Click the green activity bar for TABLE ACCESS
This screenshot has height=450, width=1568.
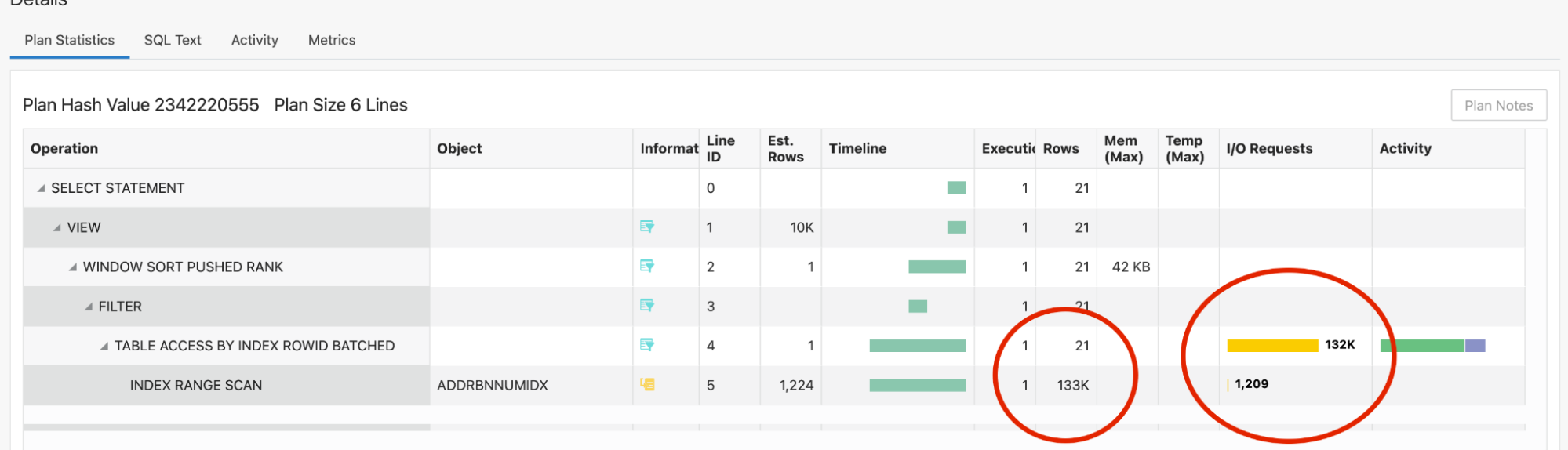click(1422, 346)
